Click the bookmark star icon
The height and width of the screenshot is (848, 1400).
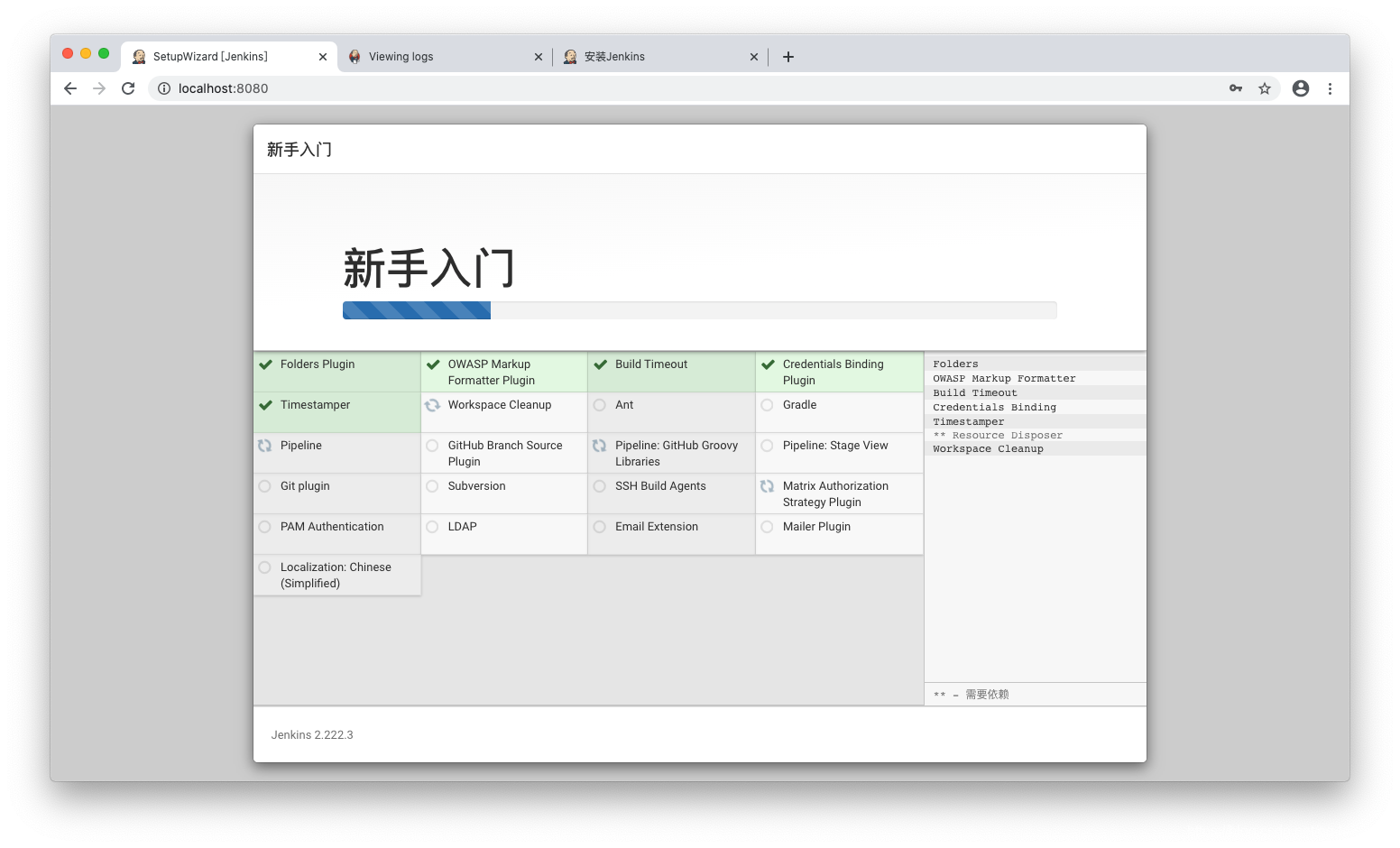point(1265,88)
